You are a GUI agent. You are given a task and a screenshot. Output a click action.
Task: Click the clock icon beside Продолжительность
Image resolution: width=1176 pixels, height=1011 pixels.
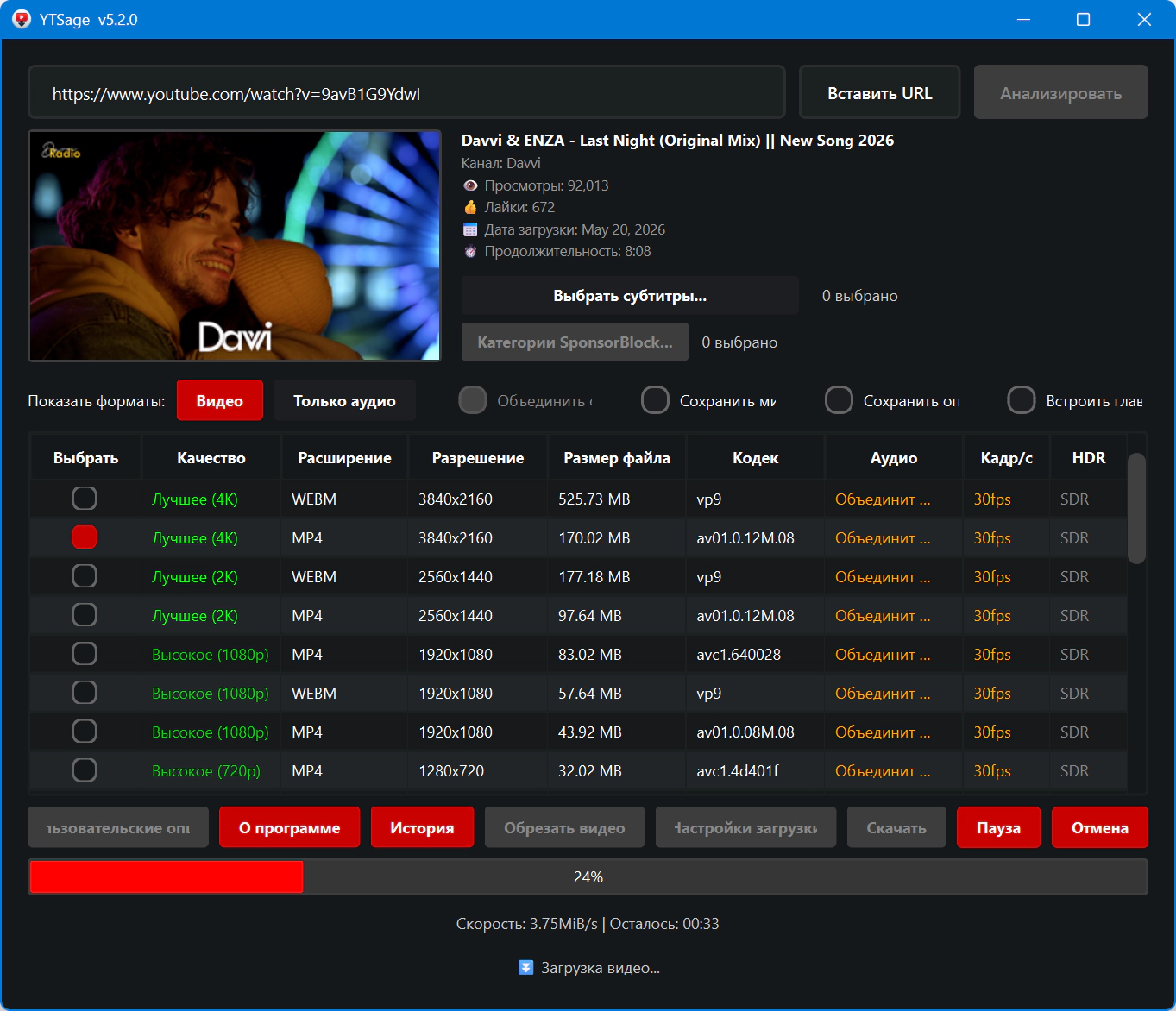pyautogui.click(x=470, y=252)
